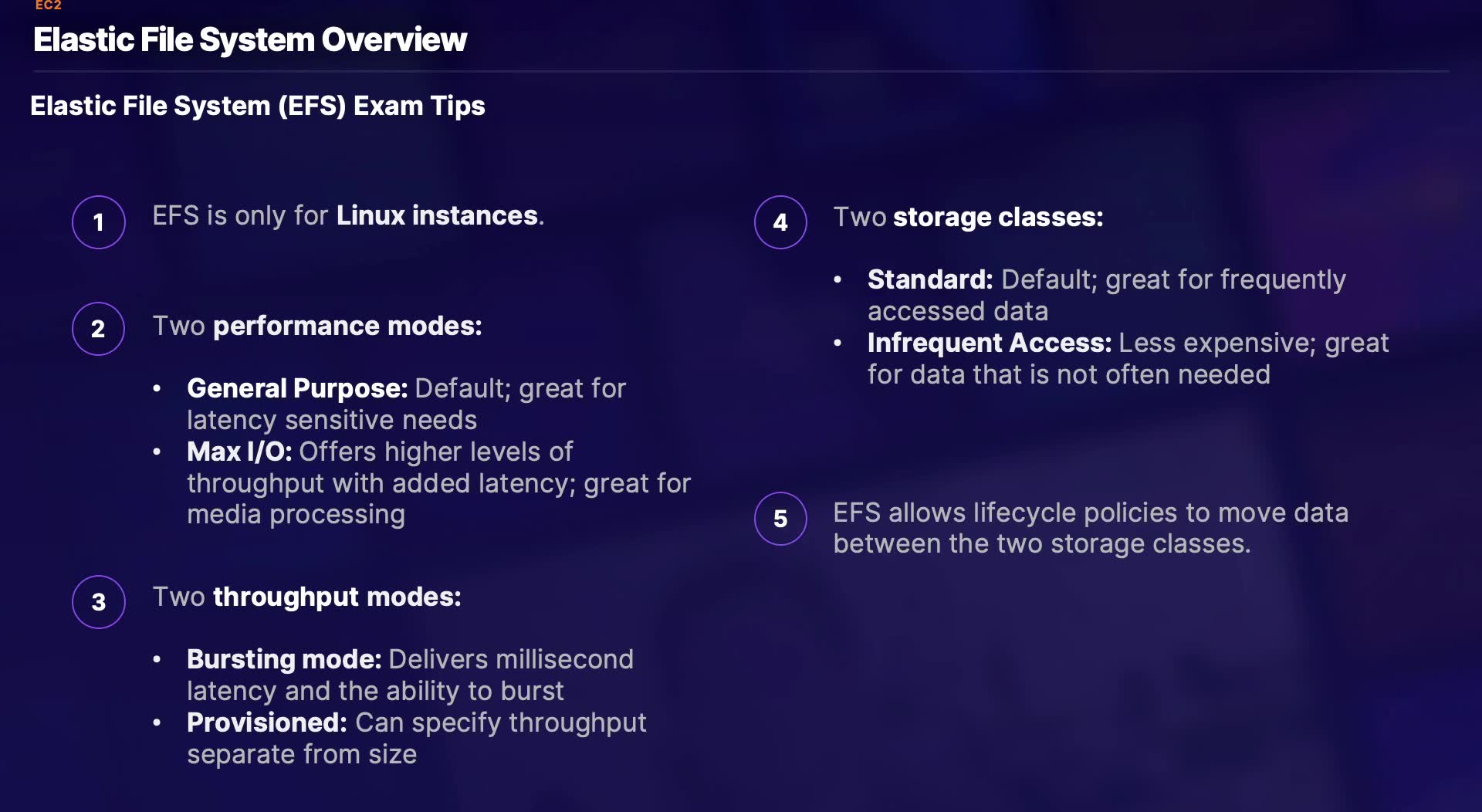
Task: Select the "Two storage classes:" heading
Action: 968,217
